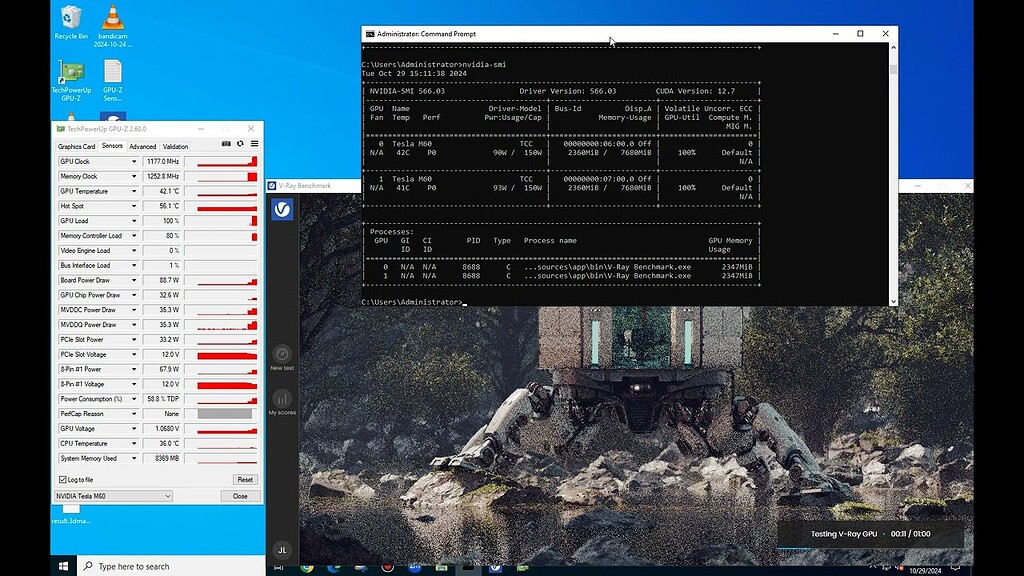Viewport: 1024px width, 576px height.
Task: Launch bandicam from the desktop shortcut
Action: pyautogui.click(x=112, y=20)
